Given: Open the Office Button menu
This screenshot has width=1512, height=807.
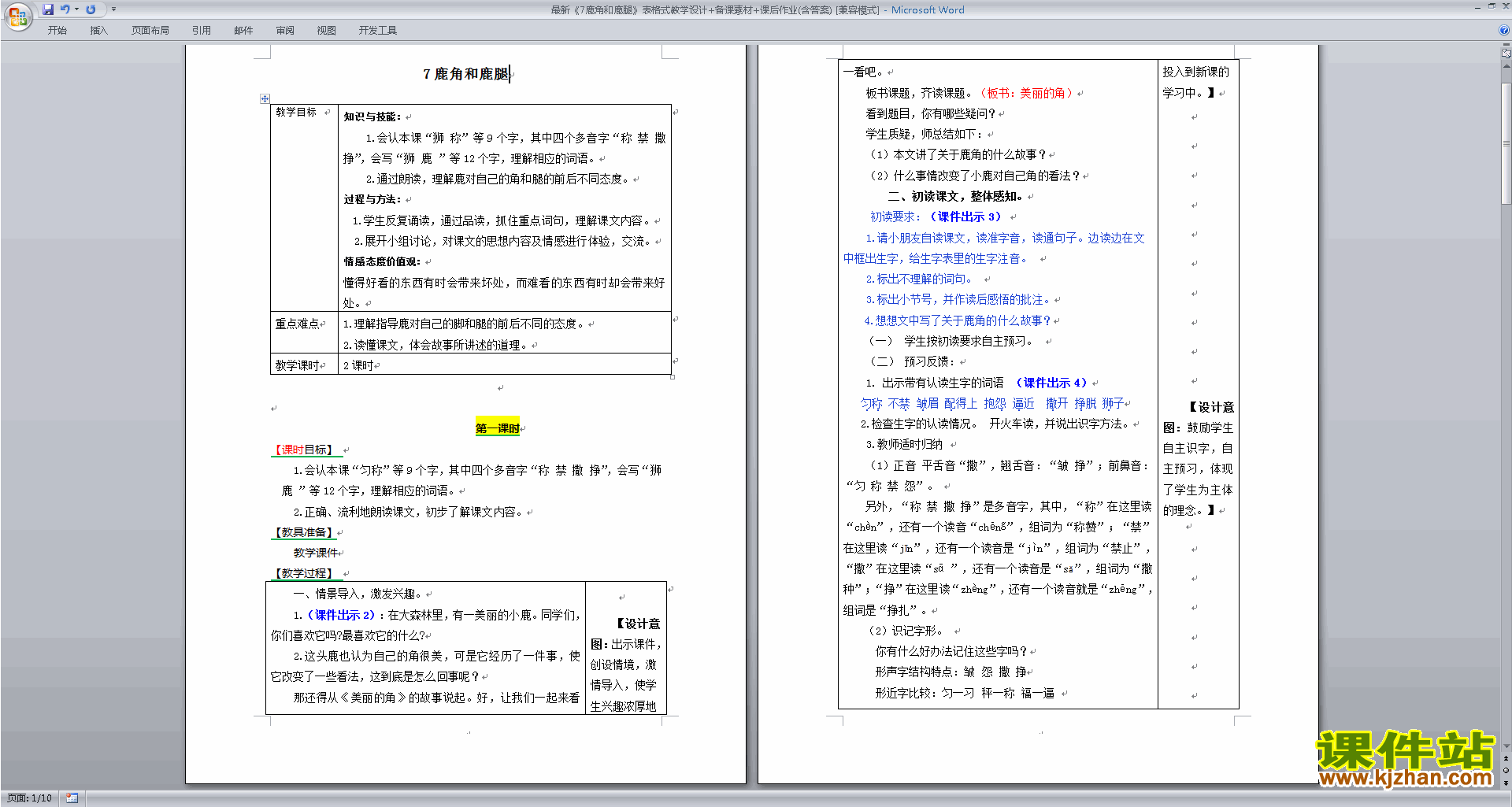Looking at the screenshot, I should click(x=17, y=16).
